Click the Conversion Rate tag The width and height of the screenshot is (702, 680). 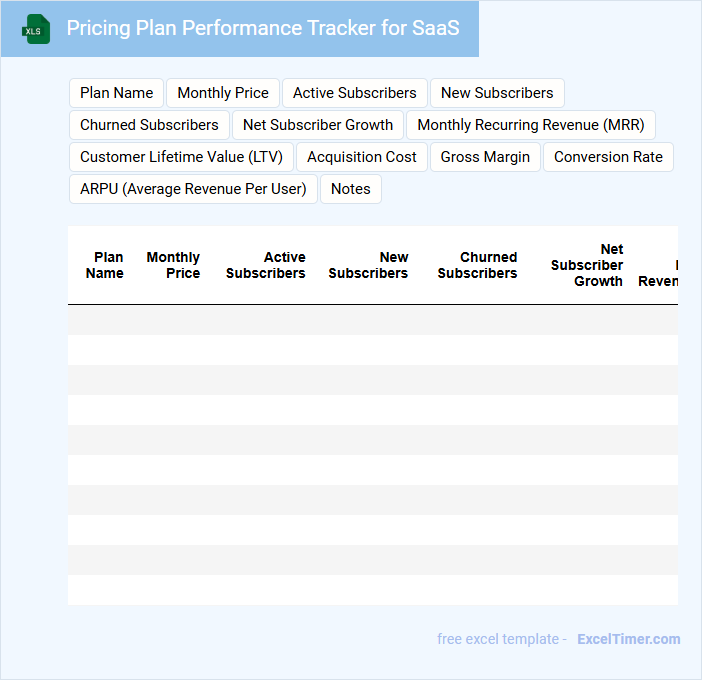(x=608, y=157)
